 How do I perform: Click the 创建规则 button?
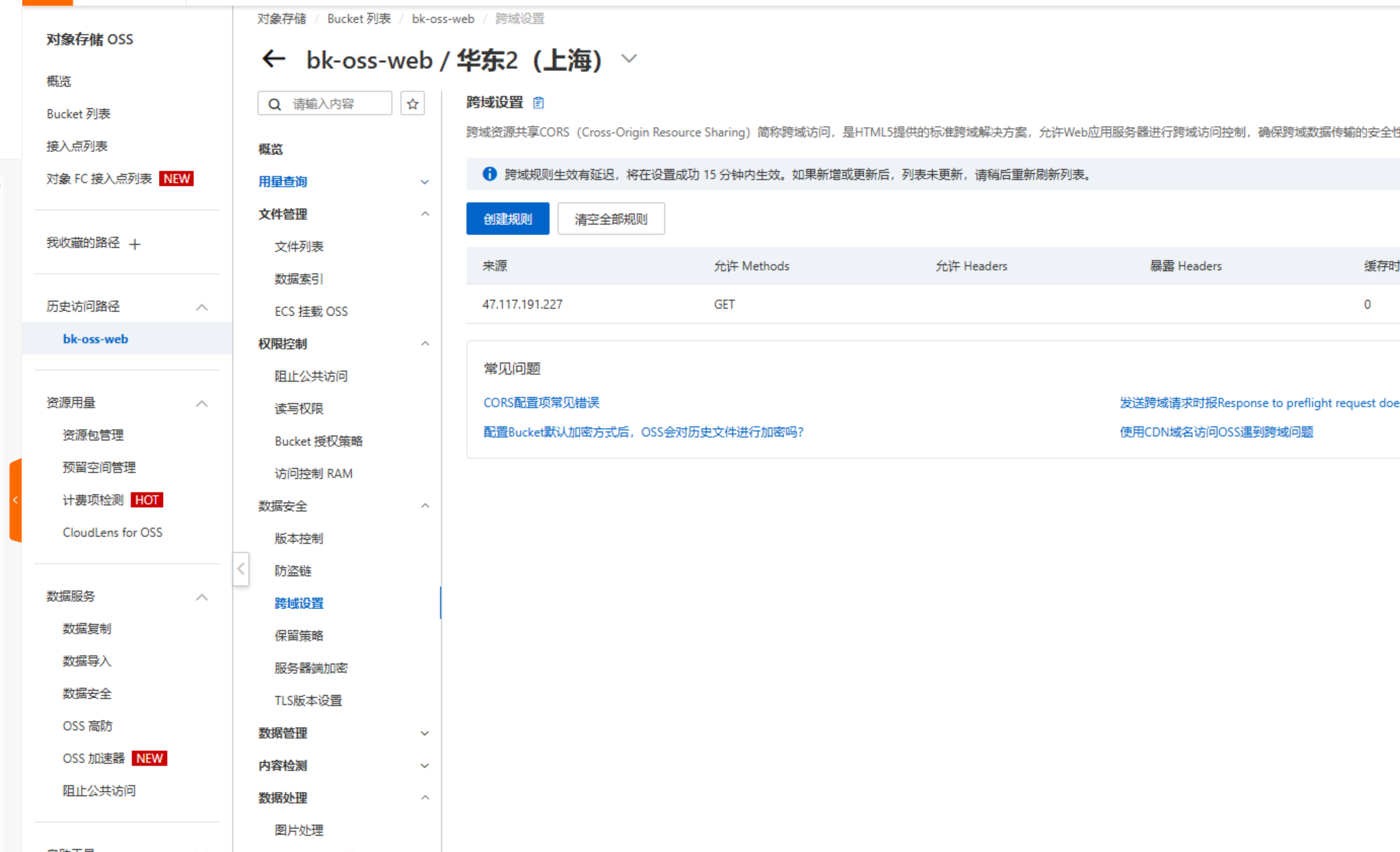click(x=507, y=219)
